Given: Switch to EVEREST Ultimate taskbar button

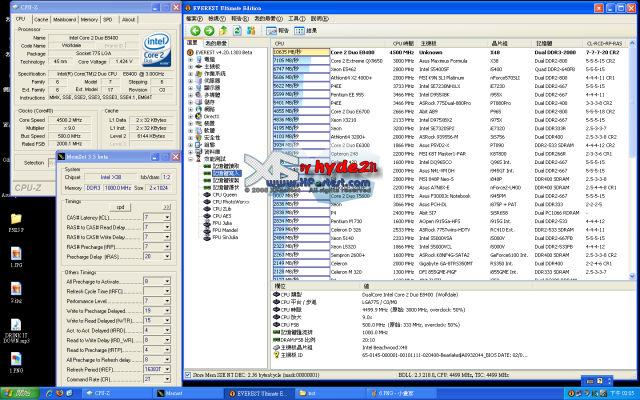Looking at the screenshot, I should [x=258, y=393].
